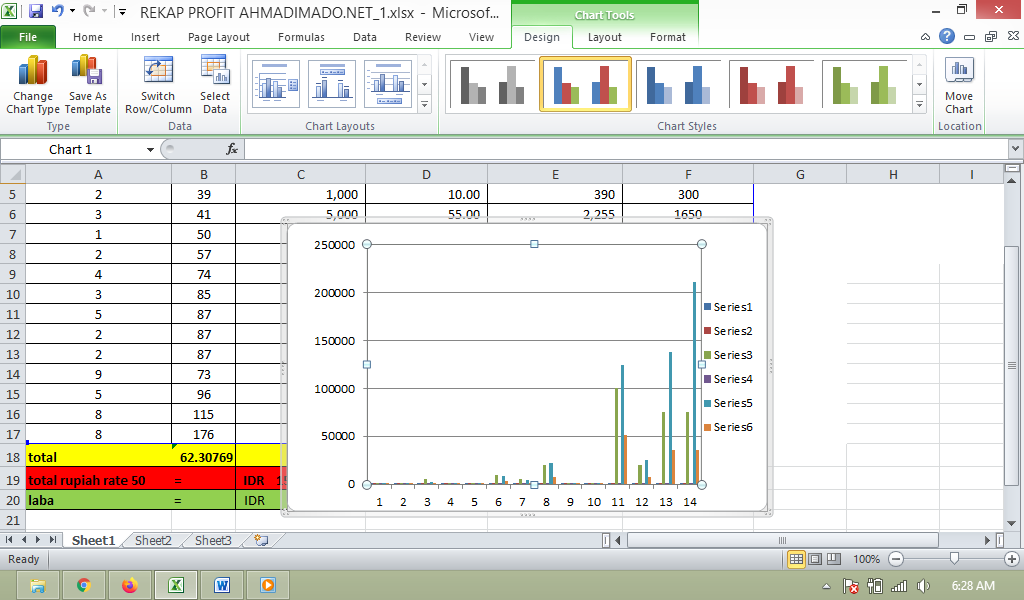The width and height of the screenshot is (1024, 600).
Task: Click the Insert Function (fx) icon
Action: coord(233,150)
